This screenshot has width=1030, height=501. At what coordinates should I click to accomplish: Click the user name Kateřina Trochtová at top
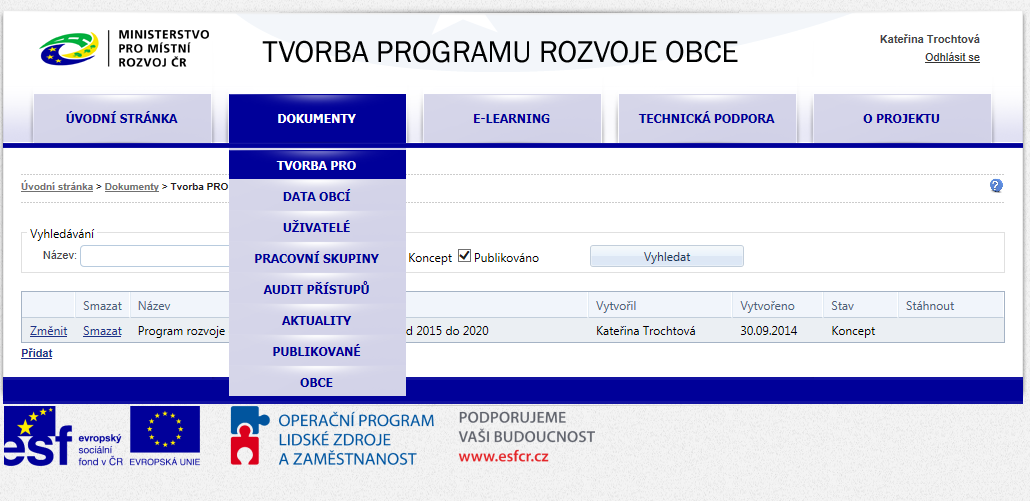929,39
